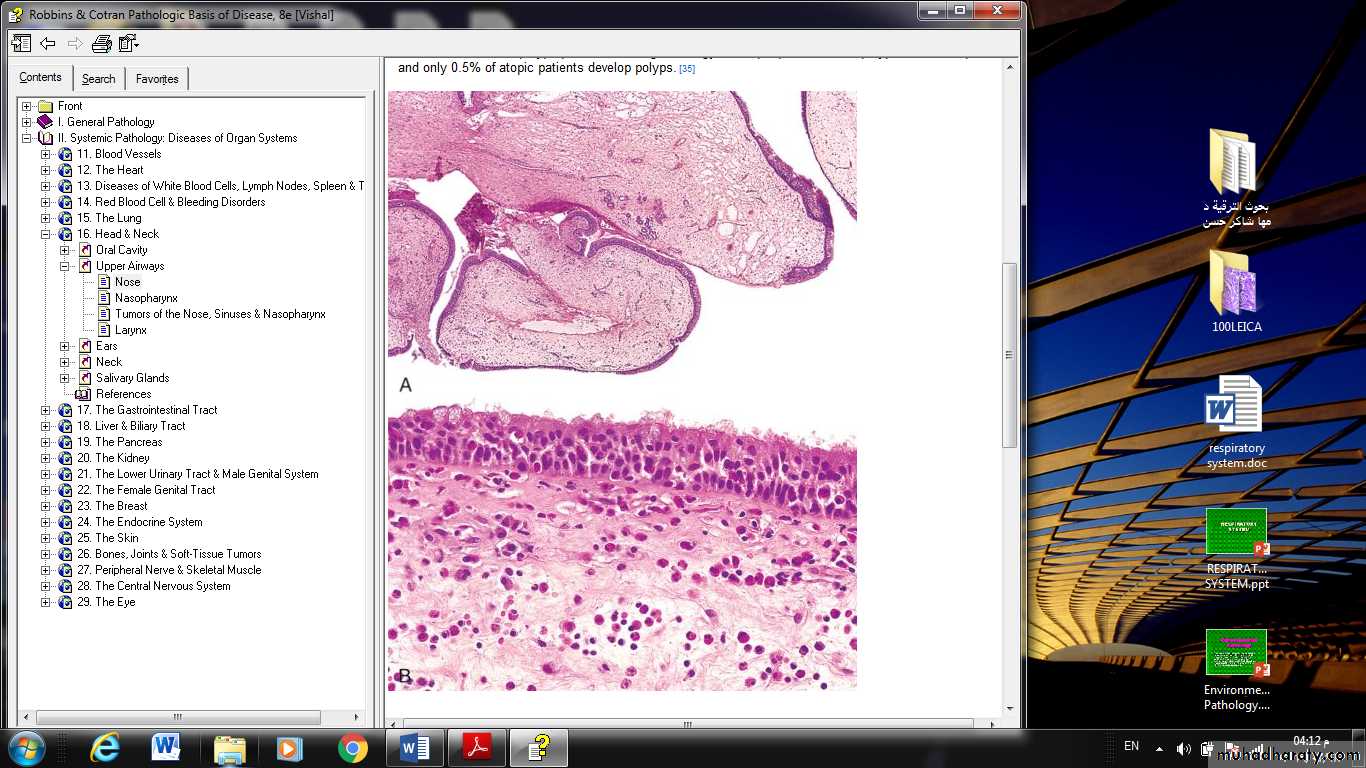Select the Larynx topic in the tree
This screenshot has height=768, width=1366.
click(130, 330)
